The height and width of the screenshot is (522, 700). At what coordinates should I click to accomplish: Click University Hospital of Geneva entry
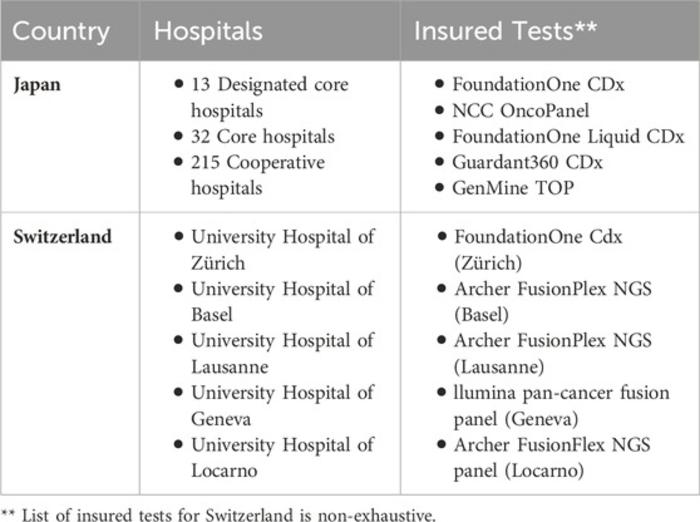[282, 406]
